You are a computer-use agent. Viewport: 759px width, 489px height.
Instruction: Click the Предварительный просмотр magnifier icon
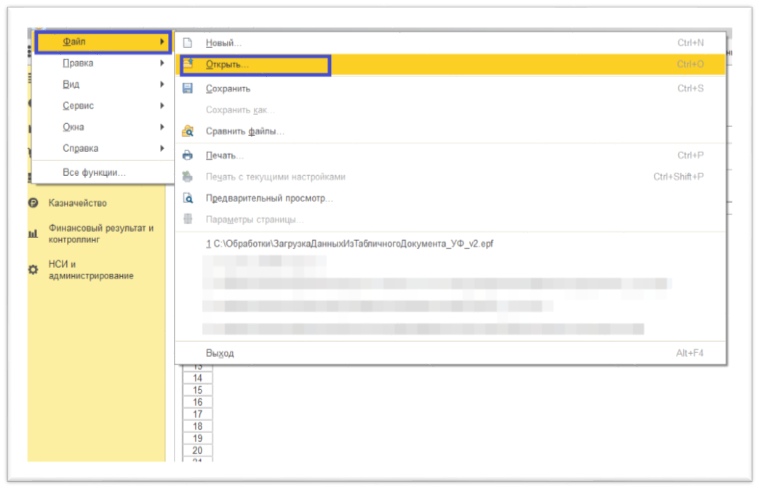point(187,198)
